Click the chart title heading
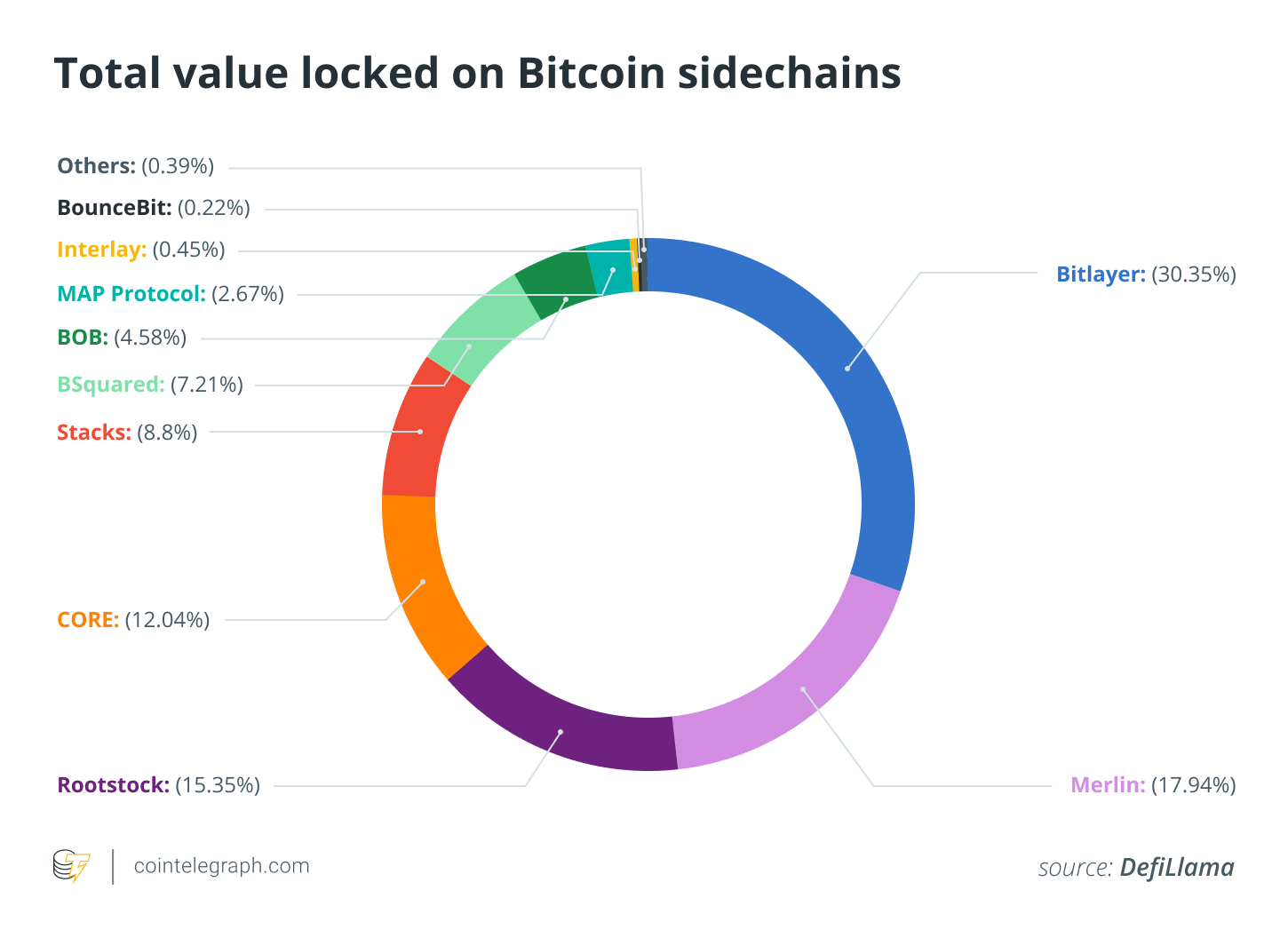The image size is (1288, 938). [x=477, y=73]
